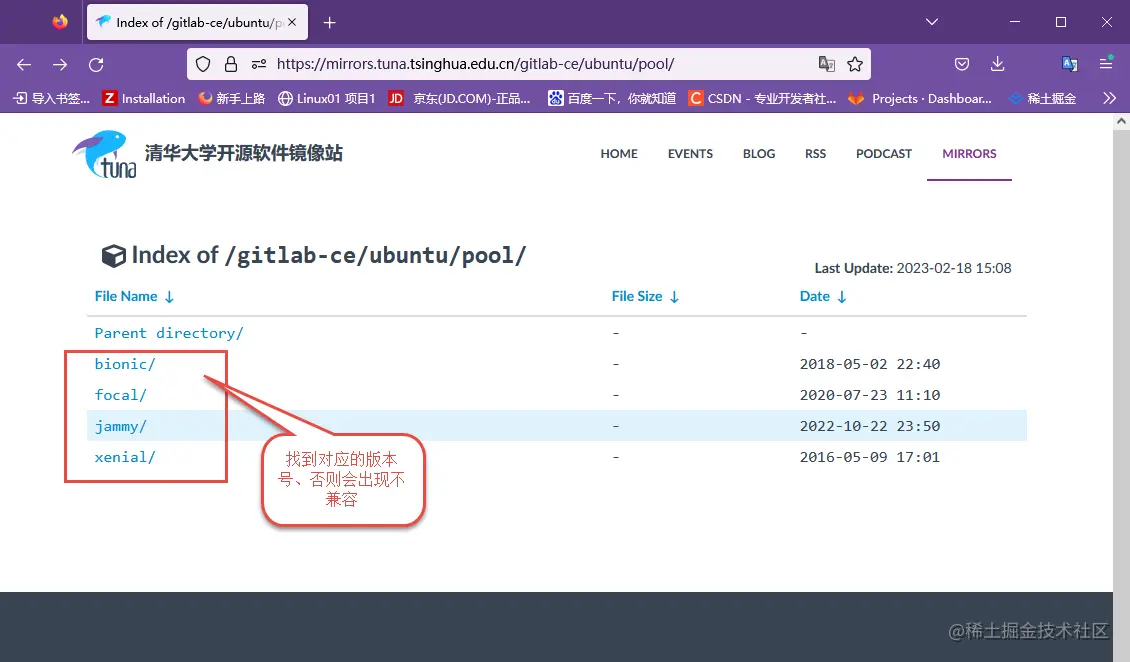The width and height of the screenshot is (1130, 662).
Task: Go back to the previous page
Action: (x=24, y=64)
